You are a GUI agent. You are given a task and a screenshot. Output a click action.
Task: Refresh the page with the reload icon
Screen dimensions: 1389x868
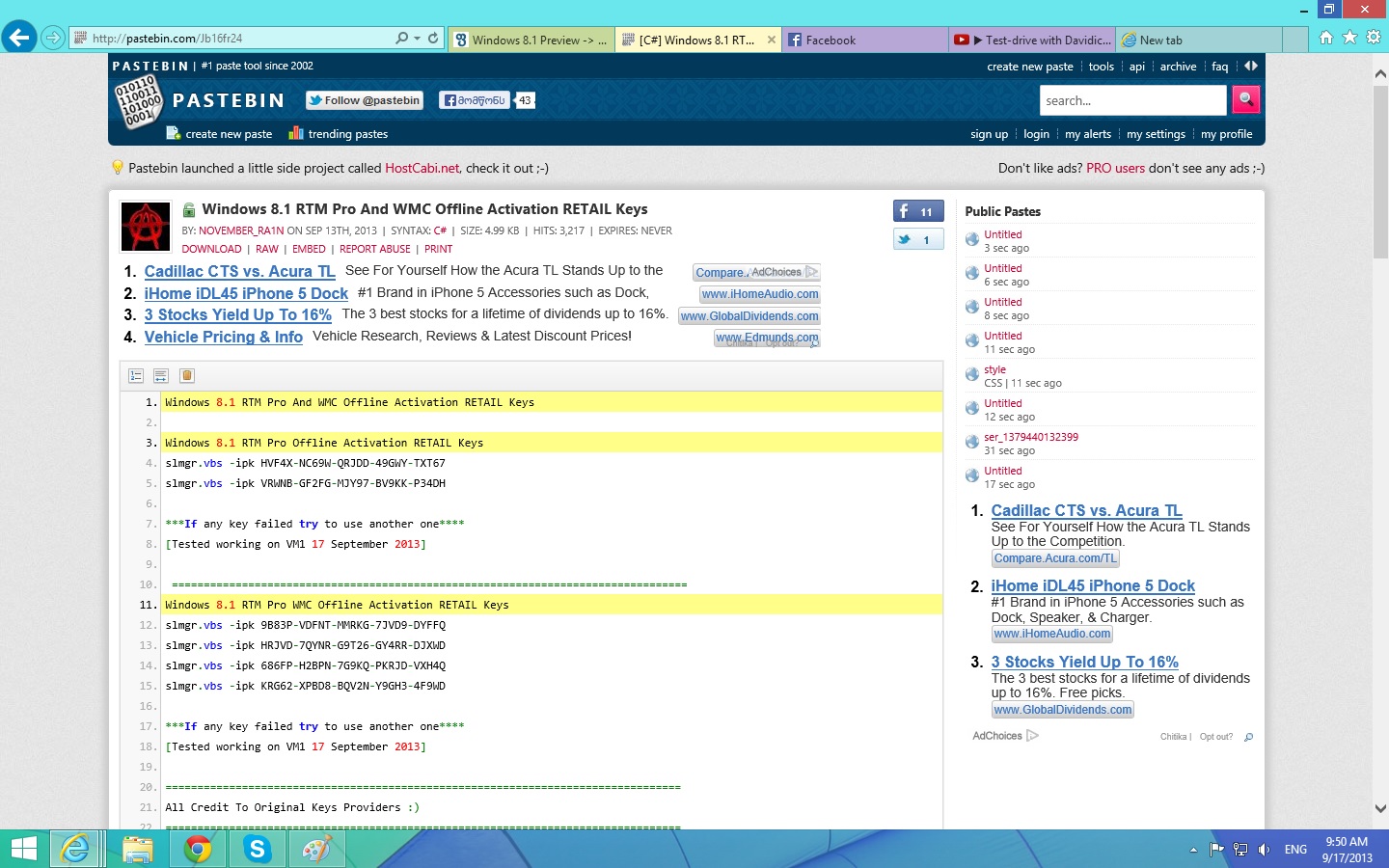[x=433, y=39]
